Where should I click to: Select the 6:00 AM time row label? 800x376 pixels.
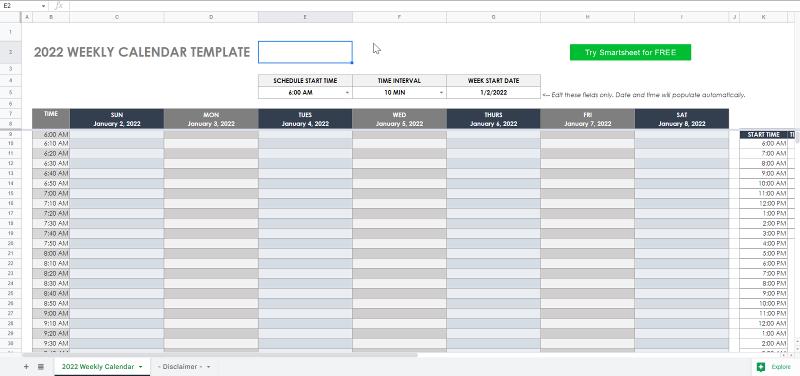51,134
